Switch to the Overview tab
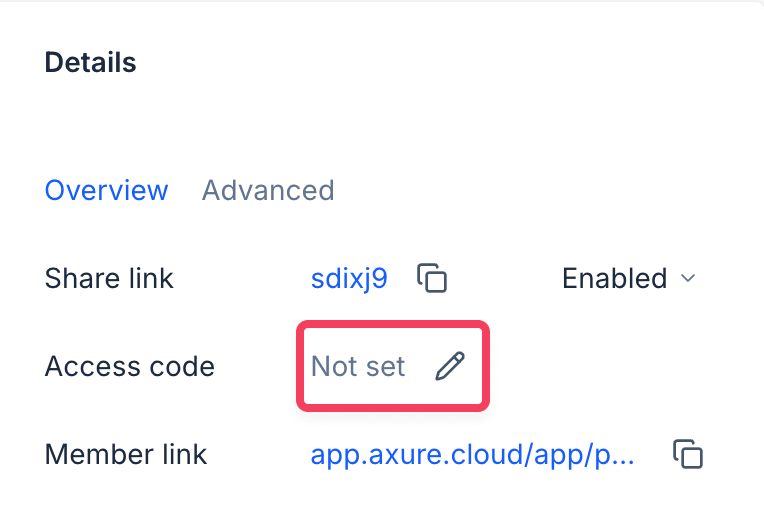The width and height of the screenshot is (764, 510). [107, 190]
